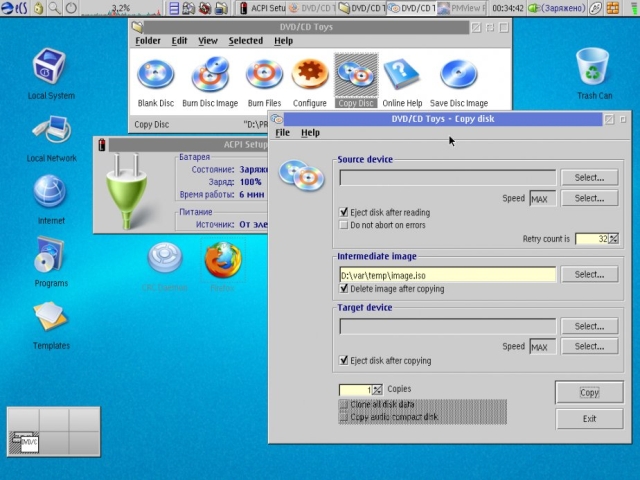Image resolution: width=640 pixels, height=480 pixels.
Task: Open the File menu in Copy disk window
Action: pyautogui.click(x=282, y=132)
